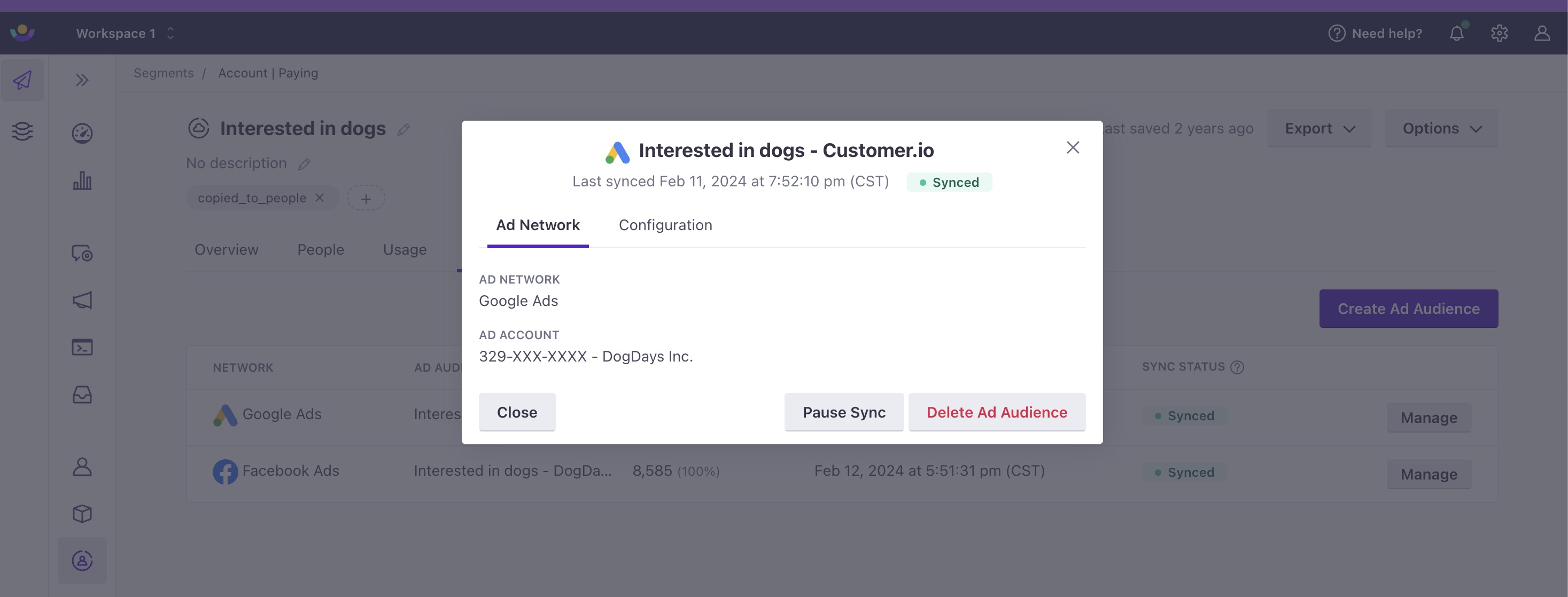Click the 329-XXX-XXXX - DogDays Inc. account text
The height and width of the screenshot is (597, 1568).
[x=586, y=356]
